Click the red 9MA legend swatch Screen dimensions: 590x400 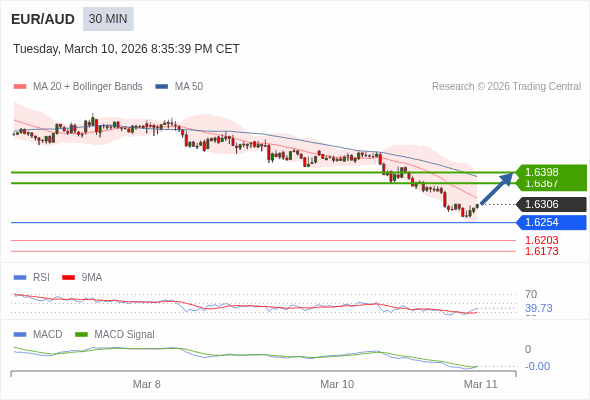coord(68,278)
